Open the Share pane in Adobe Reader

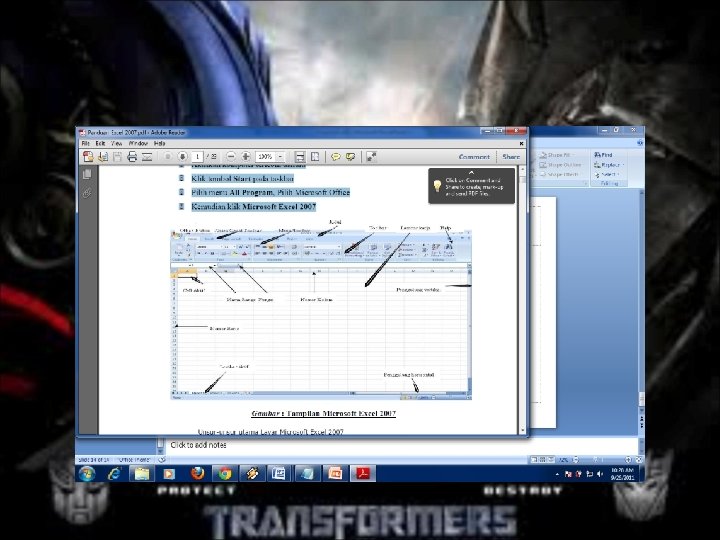[511, 157]
